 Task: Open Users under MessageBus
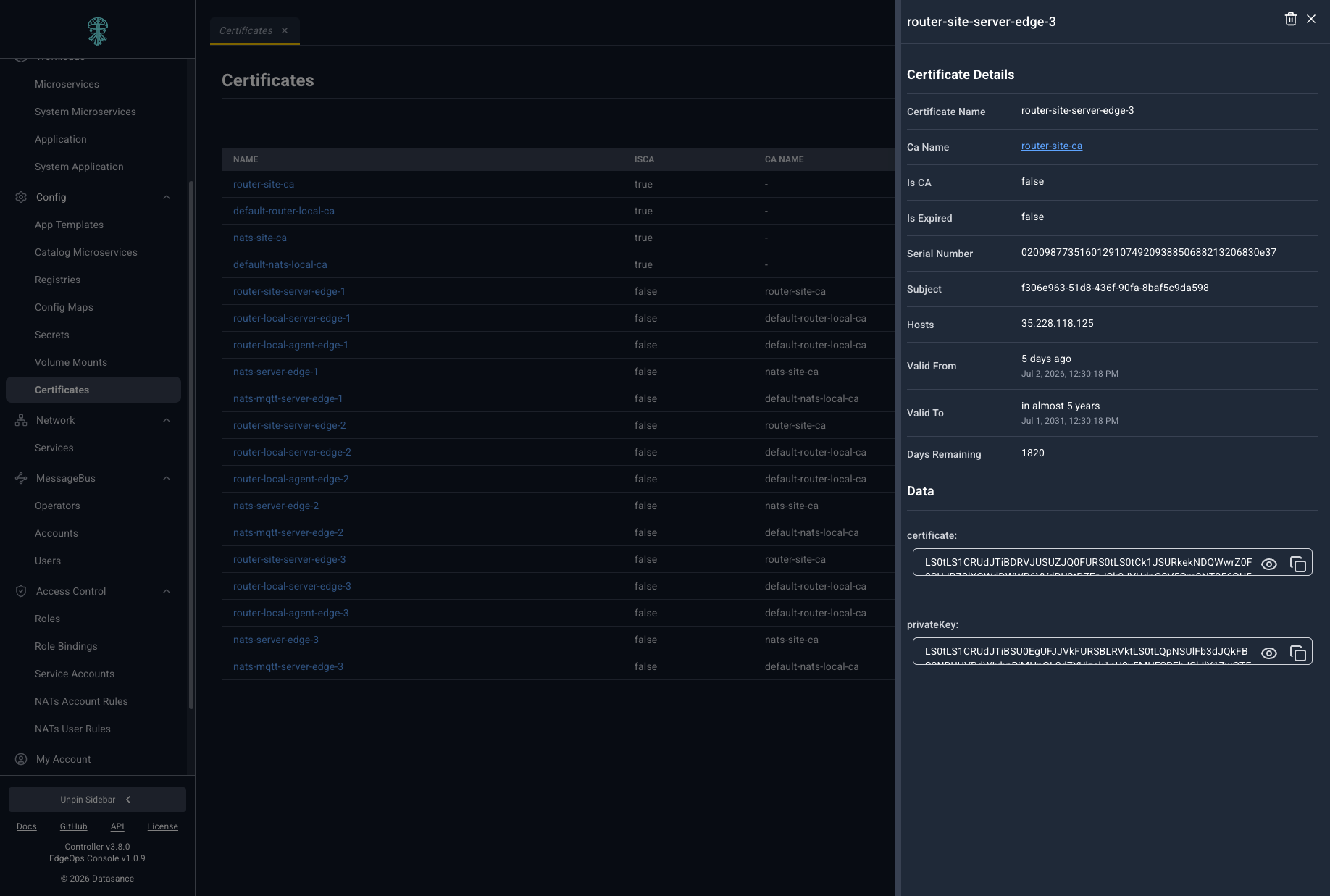tap(48, 561)
